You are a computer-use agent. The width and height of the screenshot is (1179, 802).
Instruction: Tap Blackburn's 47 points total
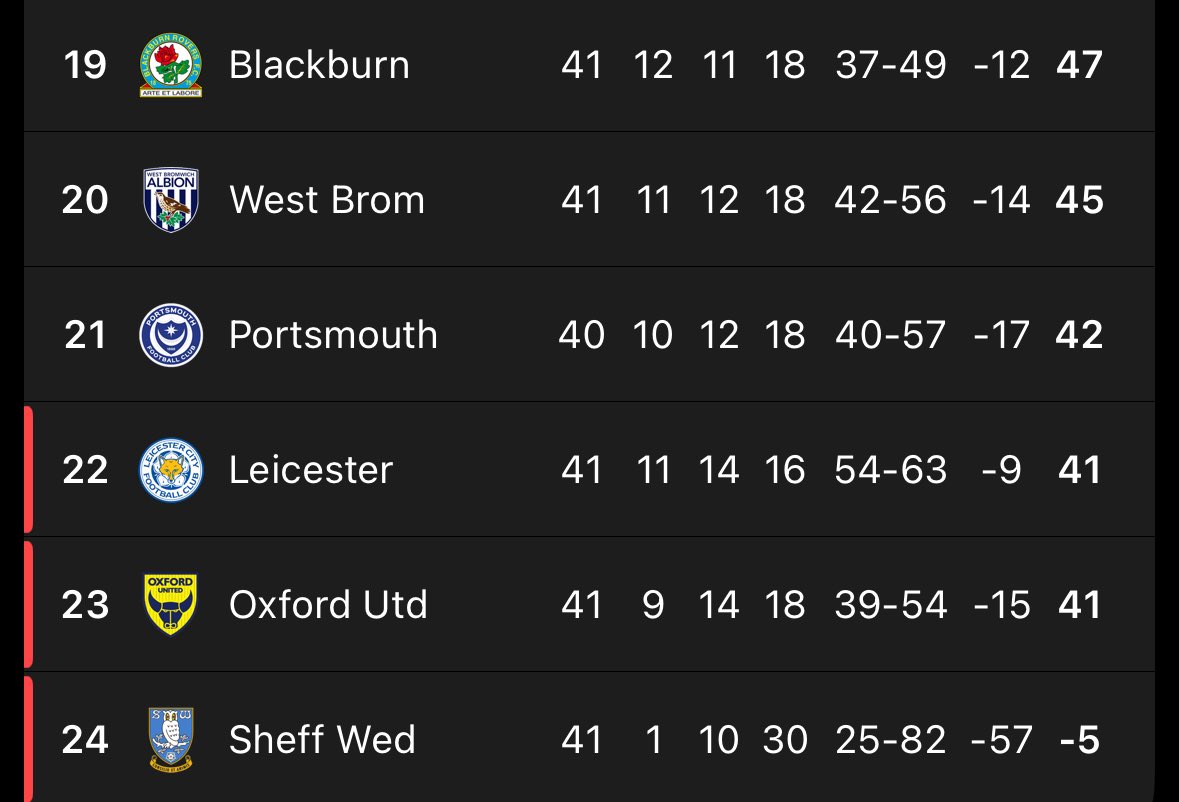[1079, 65]
